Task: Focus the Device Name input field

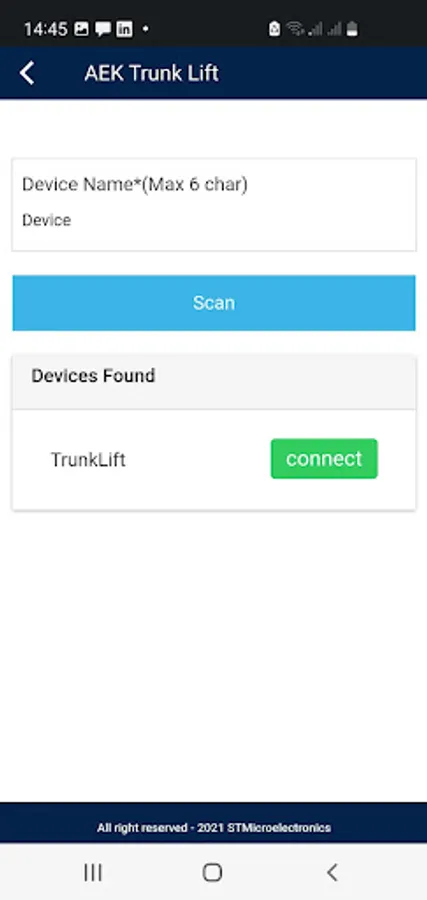Action: (214, 204)
